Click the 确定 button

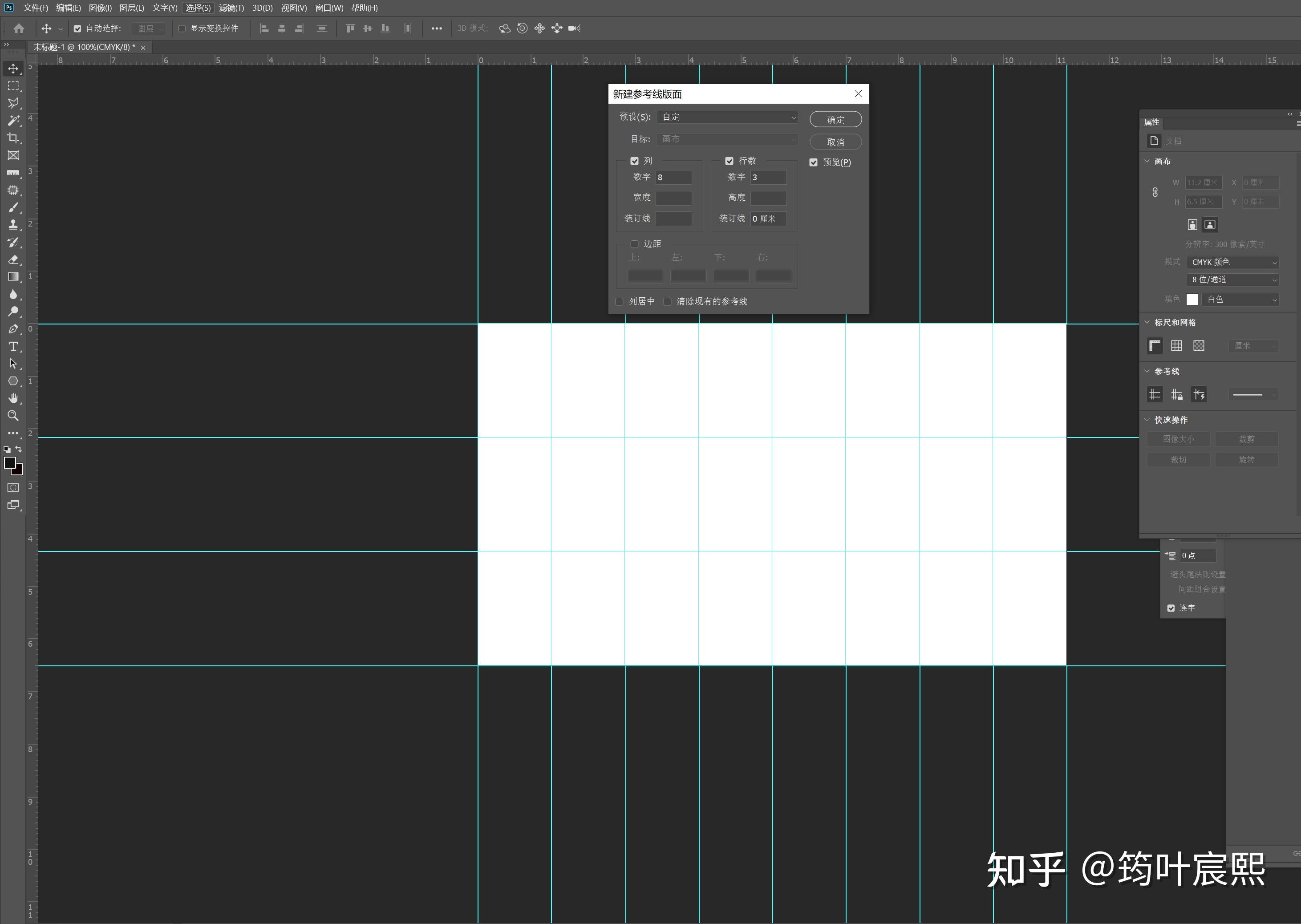[x=835, y=119]
